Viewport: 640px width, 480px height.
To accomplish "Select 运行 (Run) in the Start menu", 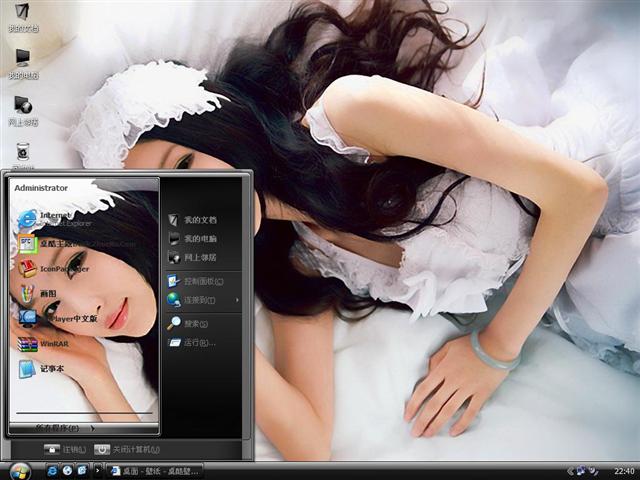I will pyautogui.click(x=197, y=342).
